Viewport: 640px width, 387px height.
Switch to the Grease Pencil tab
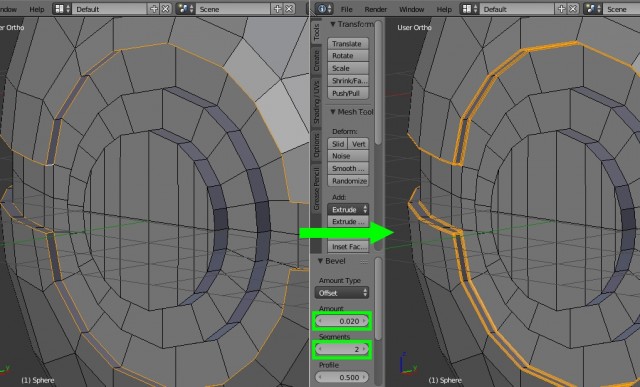point(316,188)
